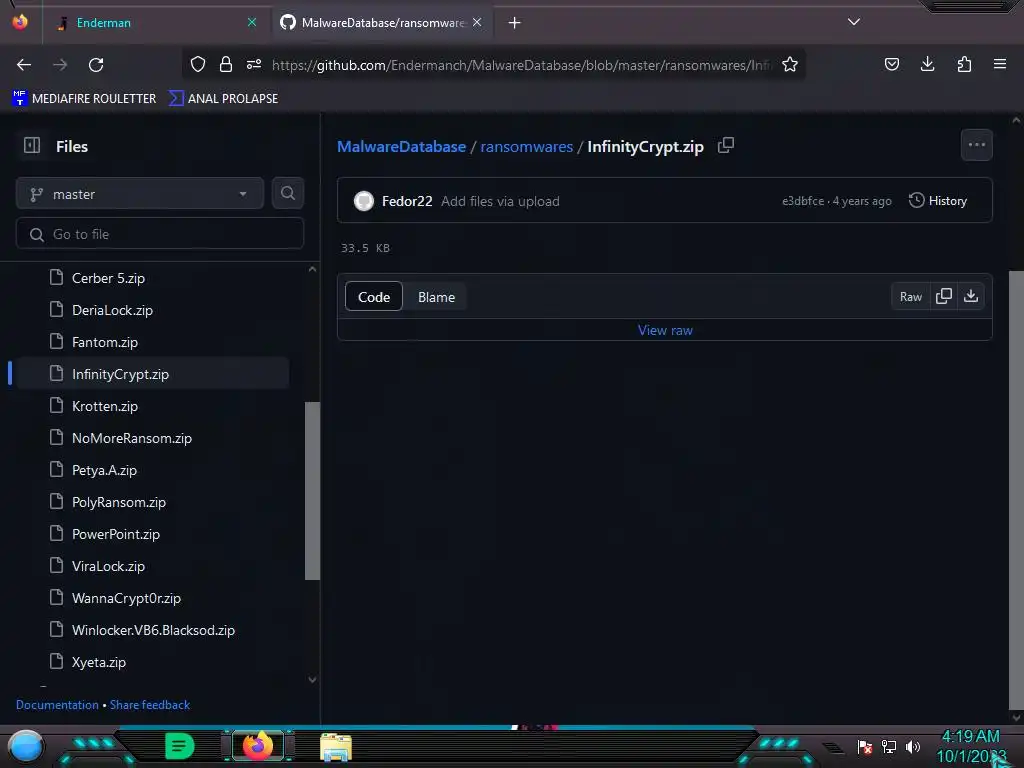Open the Pocket save icon
The image size is (1024, 768).
pos(891,64)
